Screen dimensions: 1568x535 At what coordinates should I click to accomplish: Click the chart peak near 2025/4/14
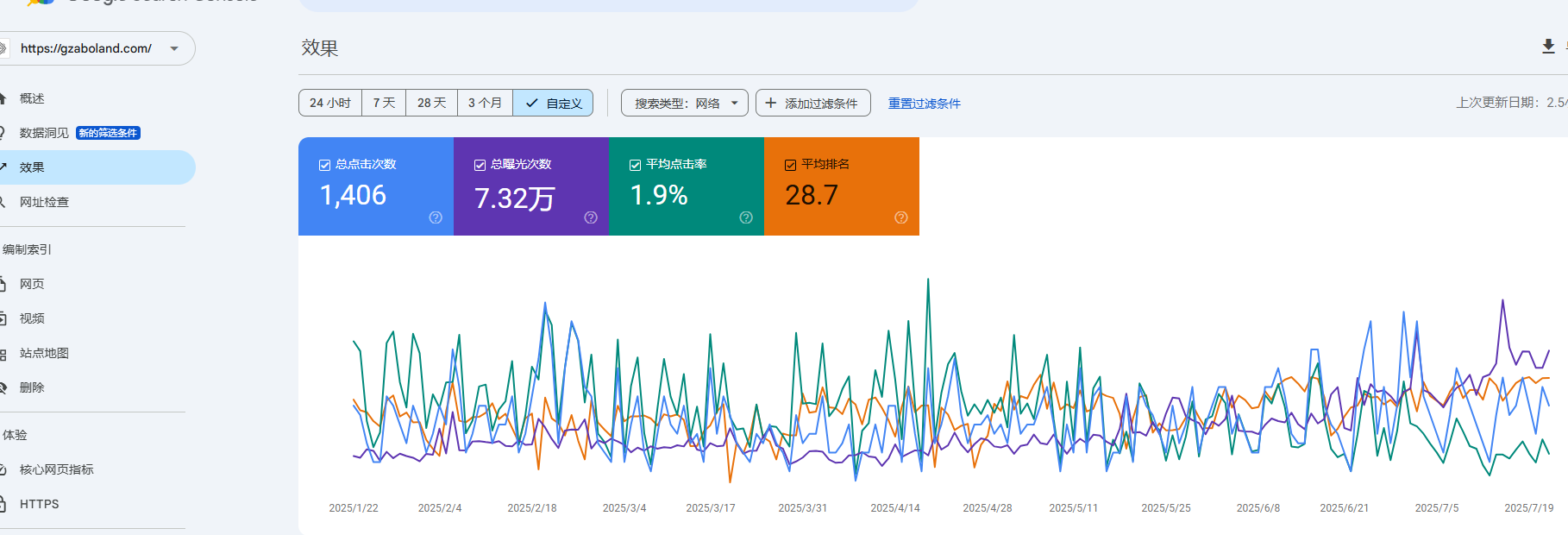(x=928, y=279)
